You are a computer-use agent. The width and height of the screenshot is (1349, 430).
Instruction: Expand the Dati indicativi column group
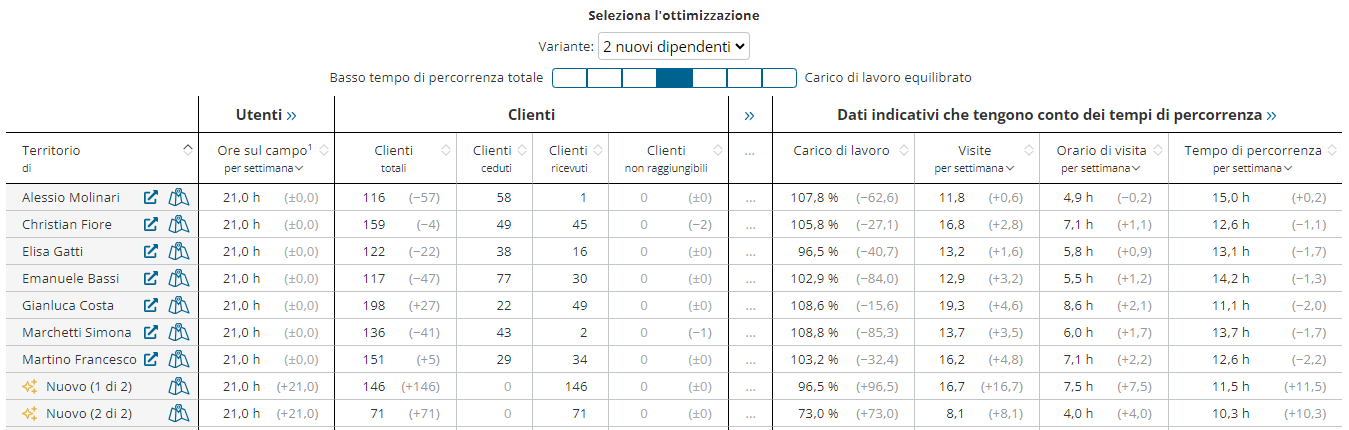point(1271,115)
